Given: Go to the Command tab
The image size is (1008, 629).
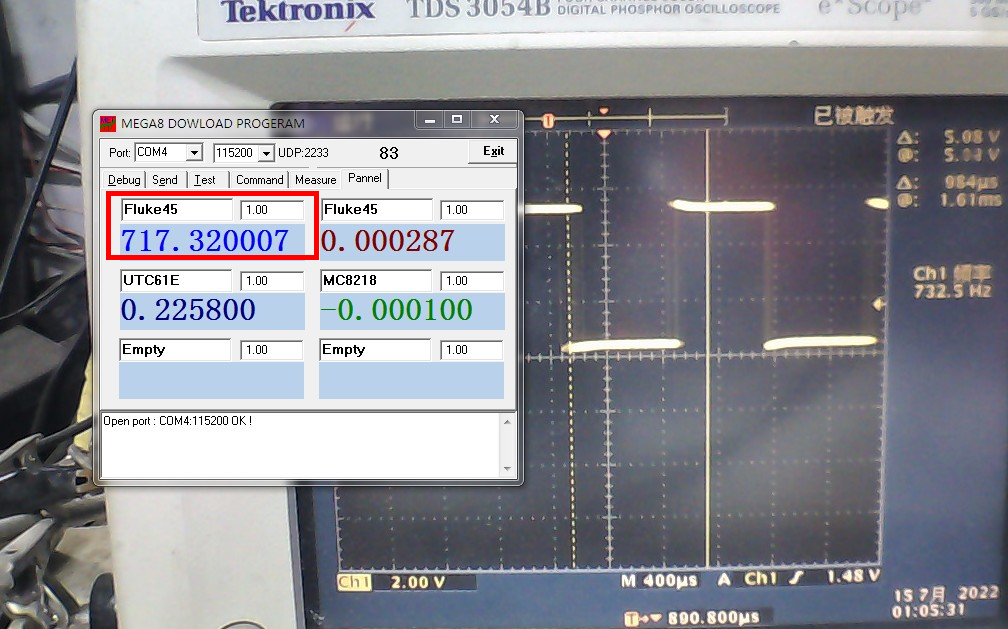Looking at the screenshot, I should [259, 180].
